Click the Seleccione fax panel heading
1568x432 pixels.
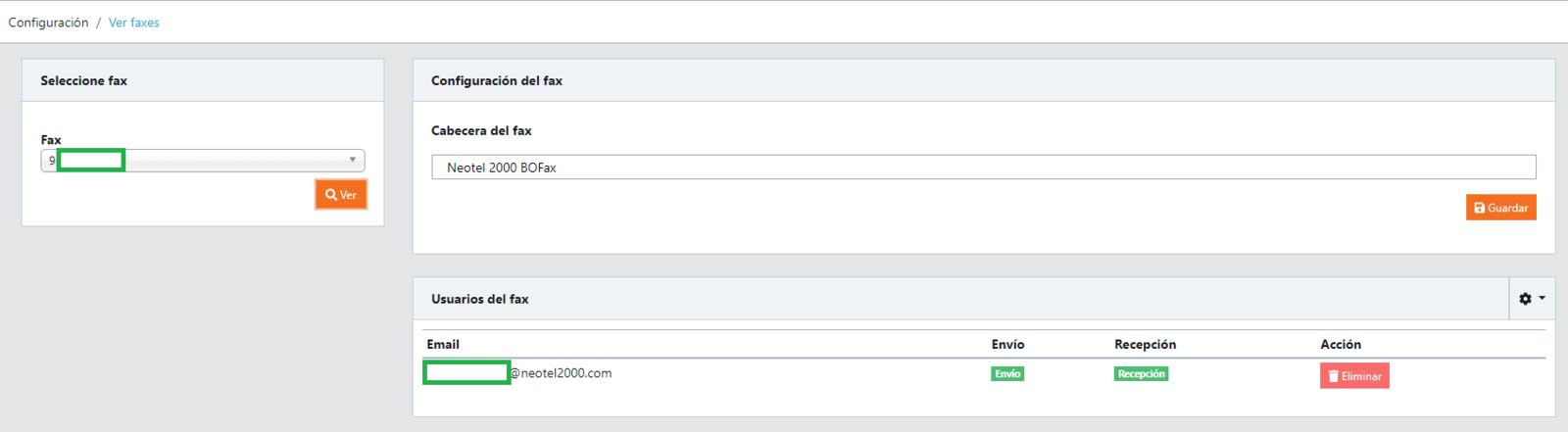pyautogui.click(x=84, y=81)
